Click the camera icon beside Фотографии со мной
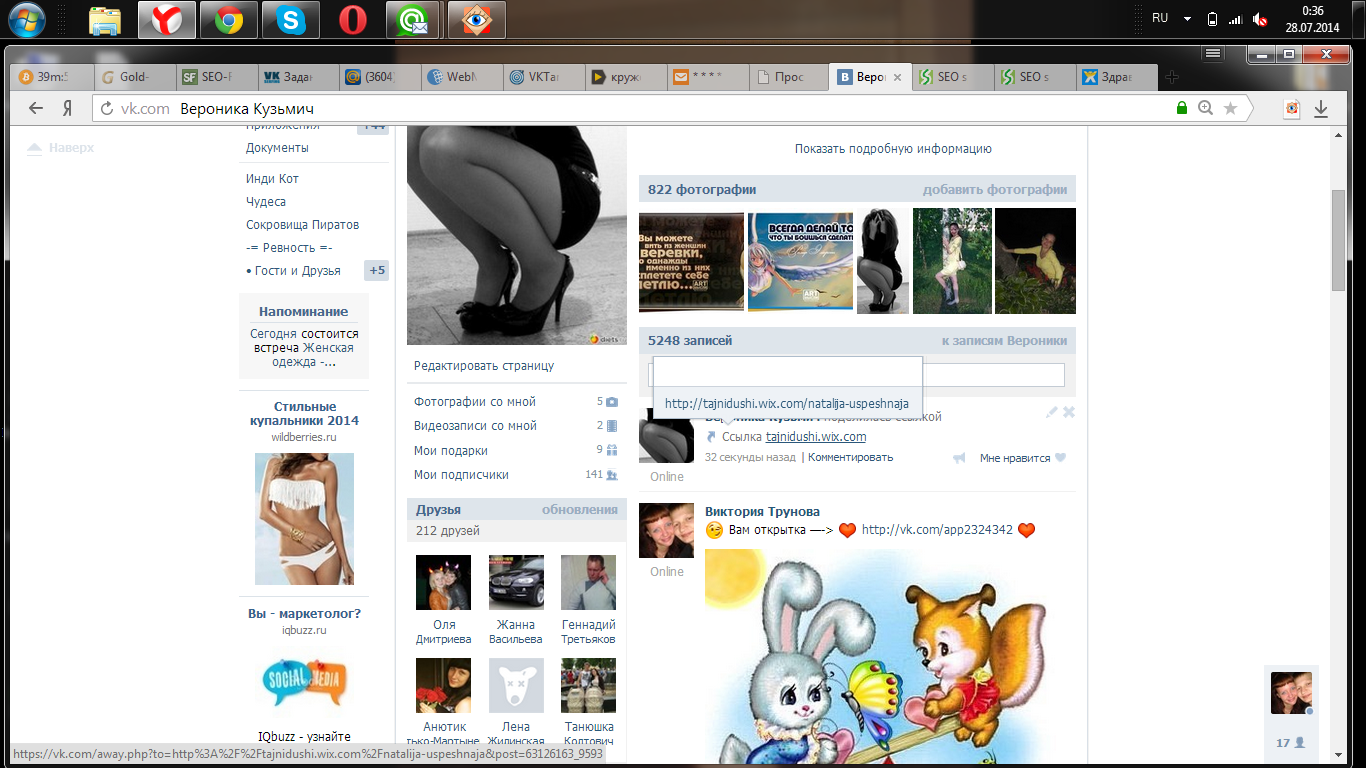 [612, 402]
